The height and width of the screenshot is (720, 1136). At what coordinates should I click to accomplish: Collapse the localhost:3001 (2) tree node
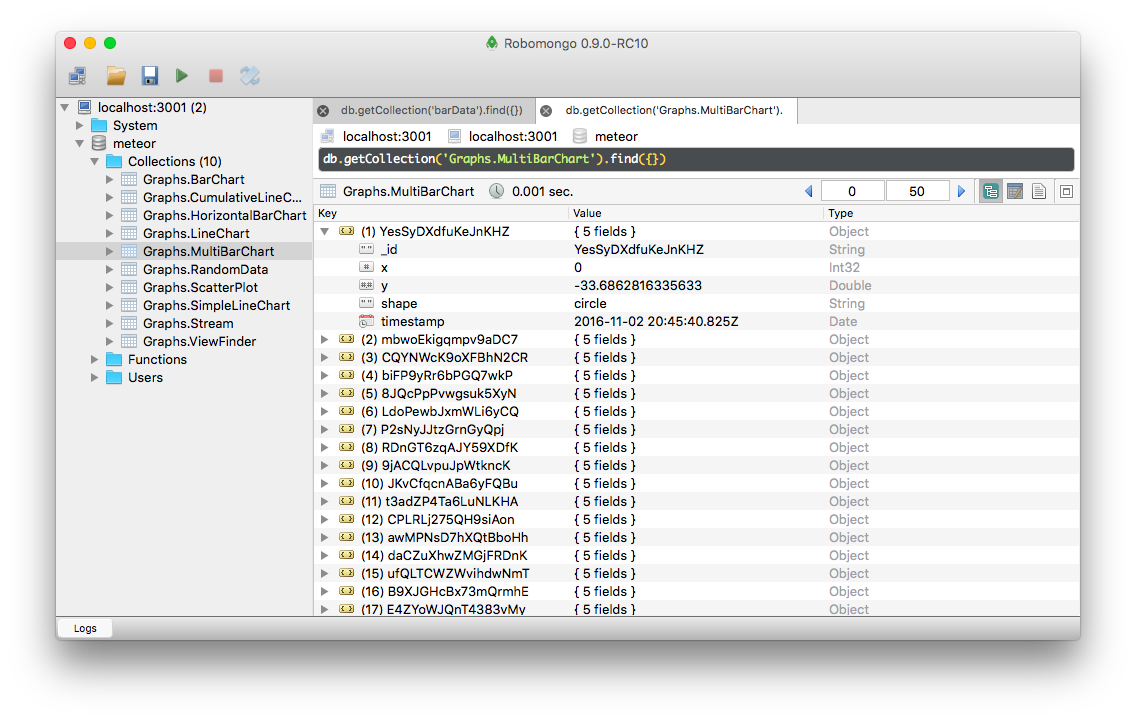click(x=64, y=107)
